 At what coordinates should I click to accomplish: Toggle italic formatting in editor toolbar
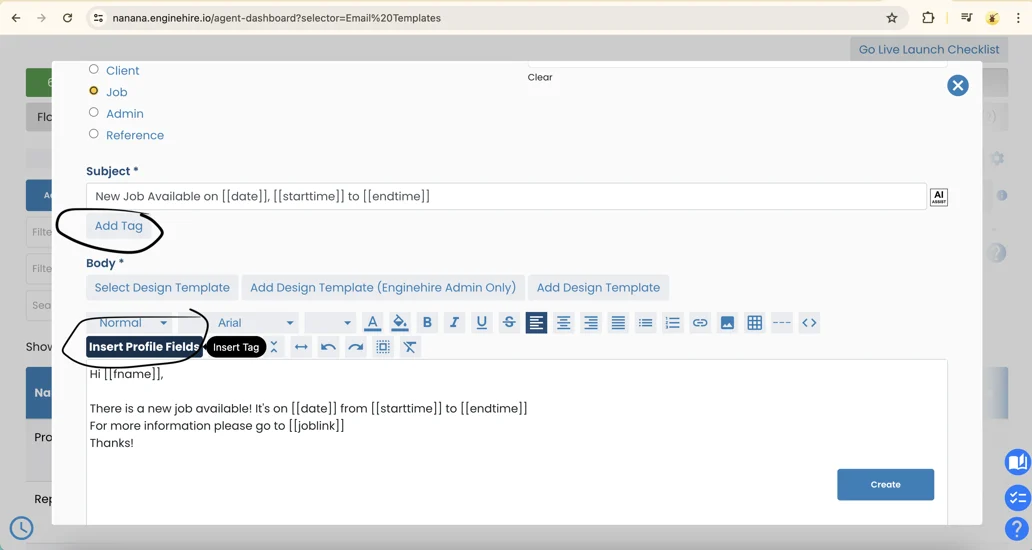click(454, 322)
